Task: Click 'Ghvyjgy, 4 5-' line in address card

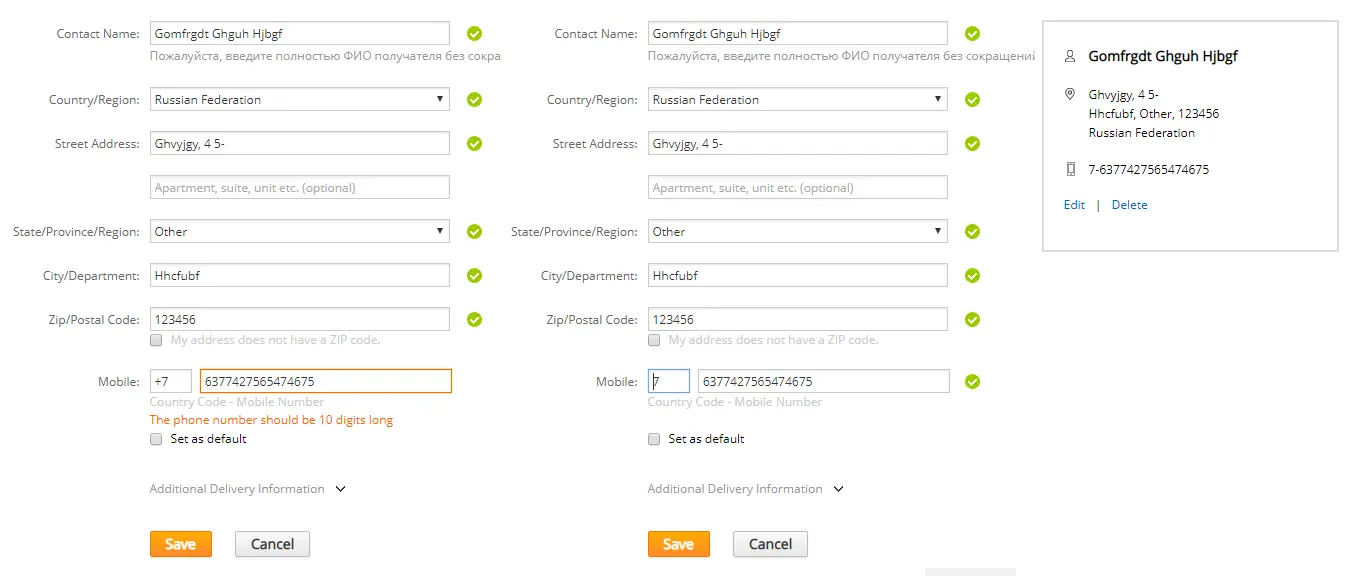Action: tap(1124, 95)
